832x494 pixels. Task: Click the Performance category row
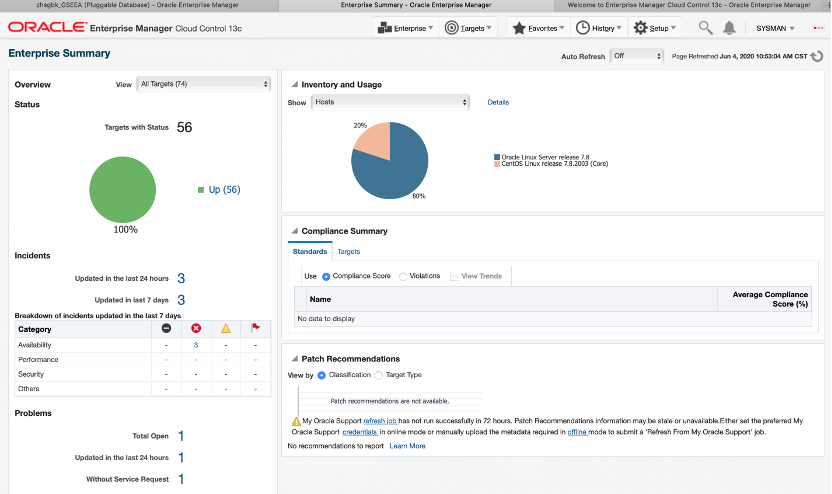pyautogui.click(x=142, y=360)
